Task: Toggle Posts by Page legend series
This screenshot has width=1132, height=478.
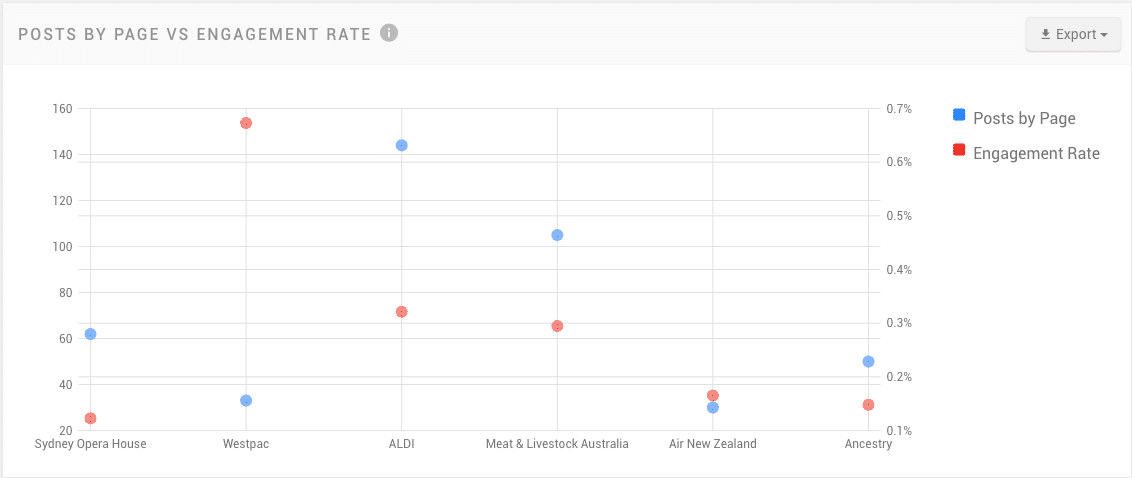Action: click(x=1024, y=118)
